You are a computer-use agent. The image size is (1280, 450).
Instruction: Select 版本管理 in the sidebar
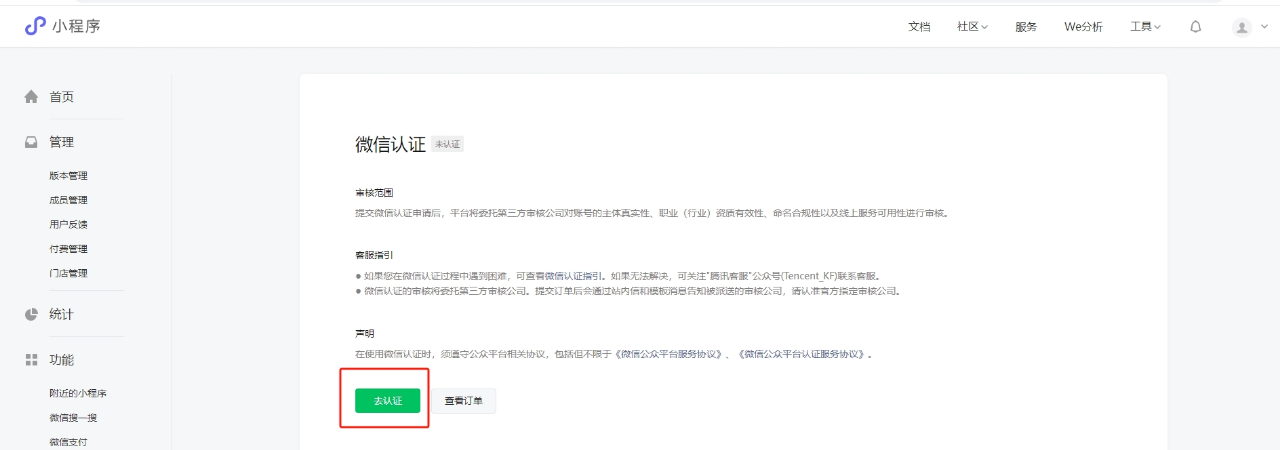(x=68, y=176)
